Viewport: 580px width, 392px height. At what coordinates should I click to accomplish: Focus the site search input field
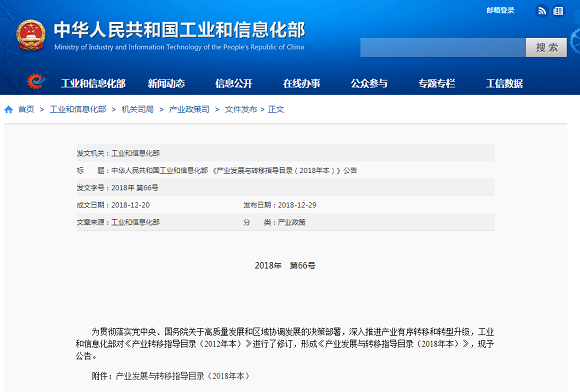tap(443, 47)
